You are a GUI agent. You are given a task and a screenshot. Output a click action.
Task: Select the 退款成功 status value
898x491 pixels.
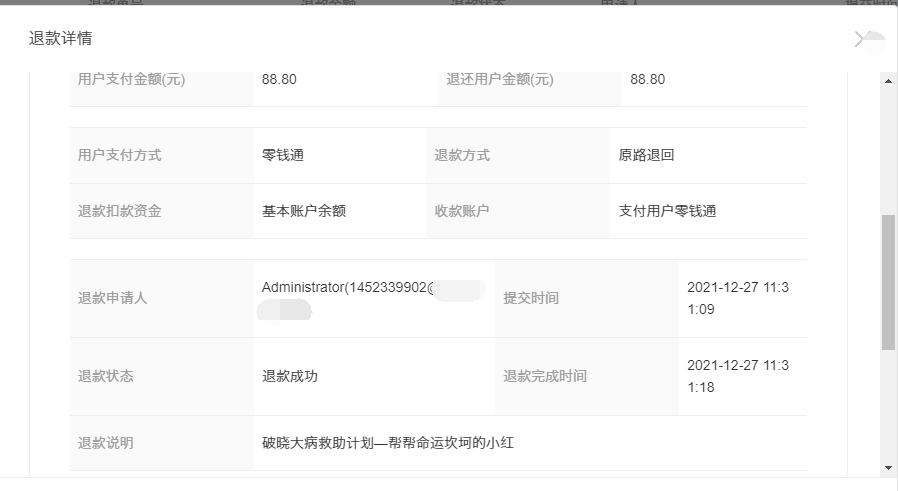(289, 376)
